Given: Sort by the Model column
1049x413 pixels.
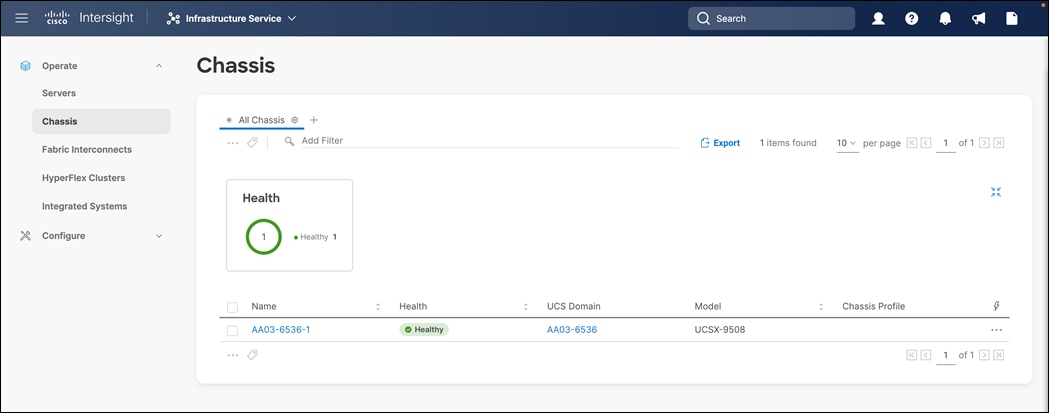Looking at the screenshot, I should [821, 307].
